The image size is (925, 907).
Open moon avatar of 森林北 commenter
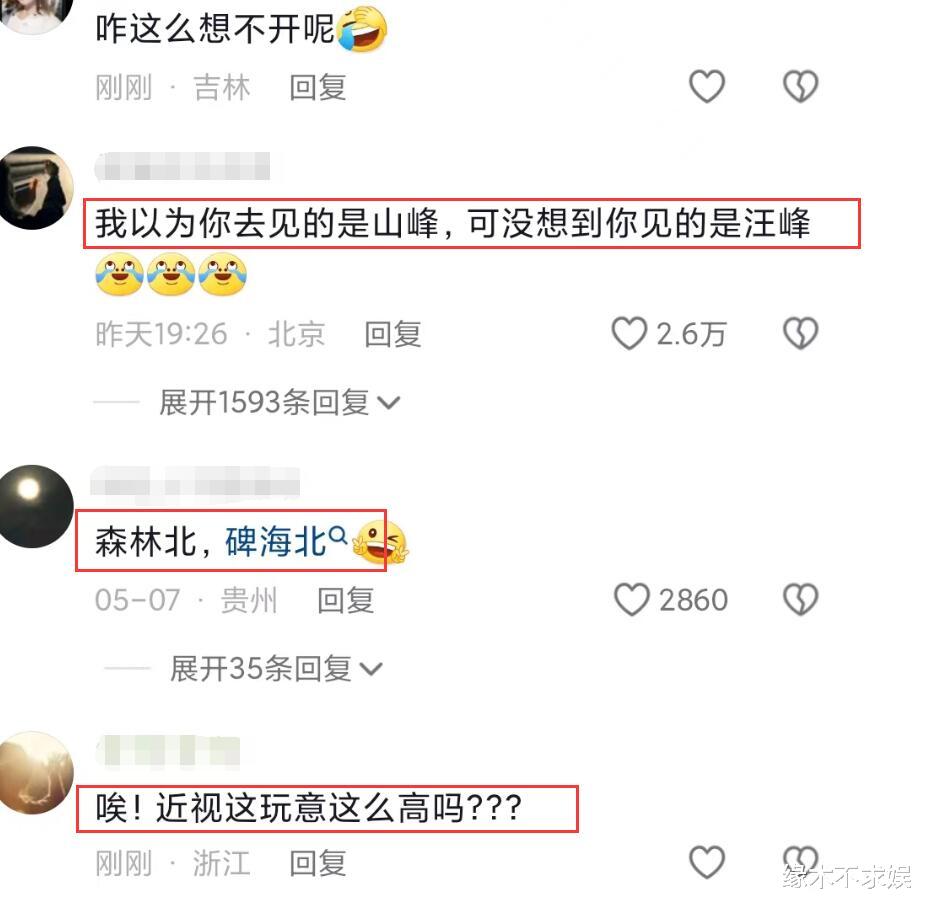34,506
